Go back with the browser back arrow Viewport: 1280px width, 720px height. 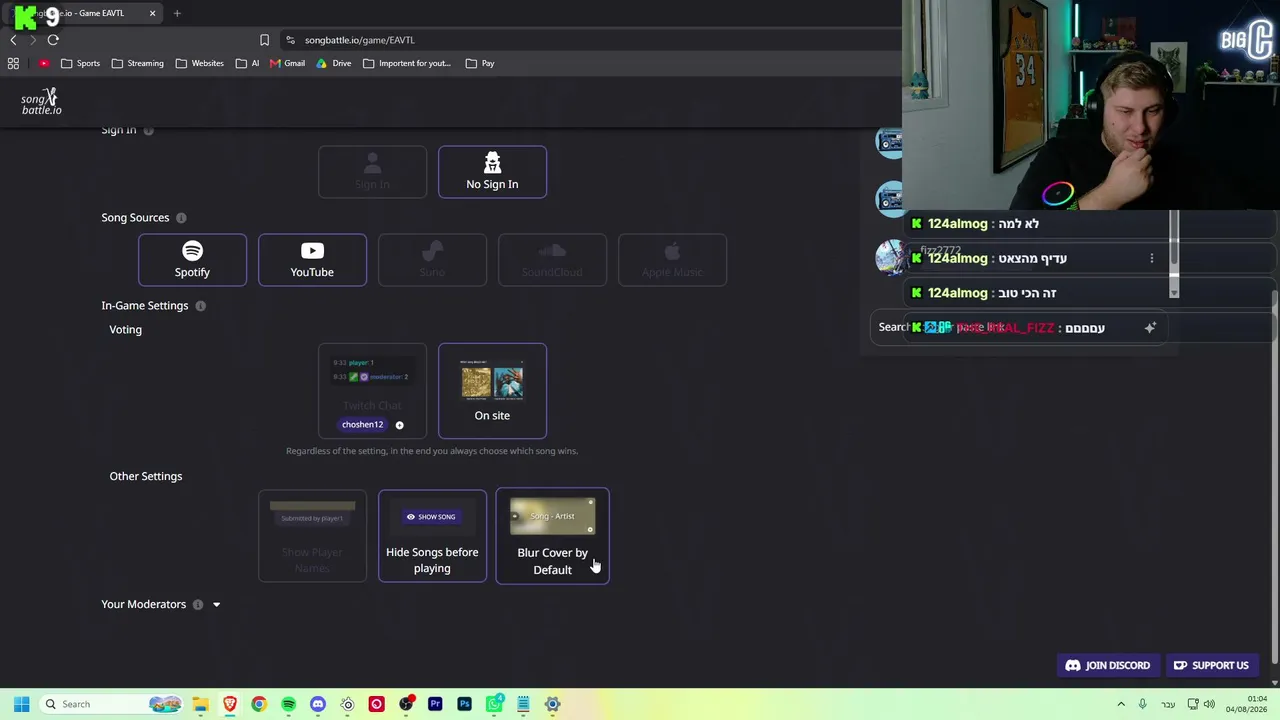click(x=13, y=40)
